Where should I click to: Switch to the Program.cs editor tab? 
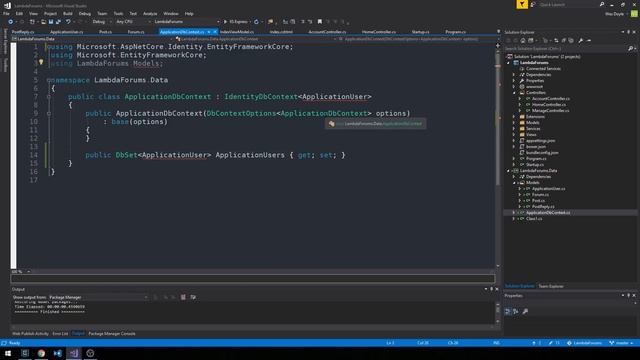(x=456, y=31)
